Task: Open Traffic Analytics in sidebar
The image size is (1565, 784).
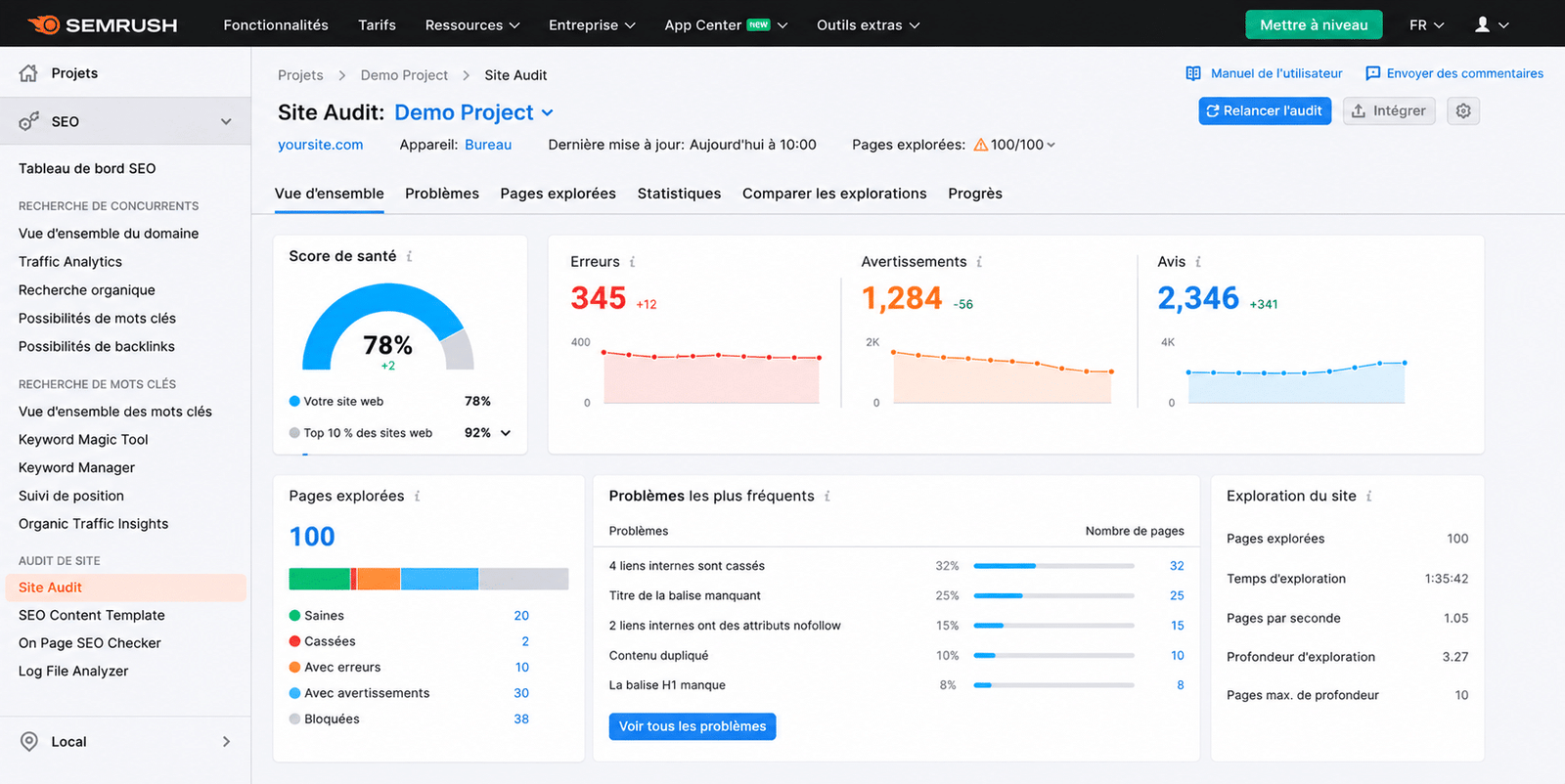Action: (x=70, y=262)
